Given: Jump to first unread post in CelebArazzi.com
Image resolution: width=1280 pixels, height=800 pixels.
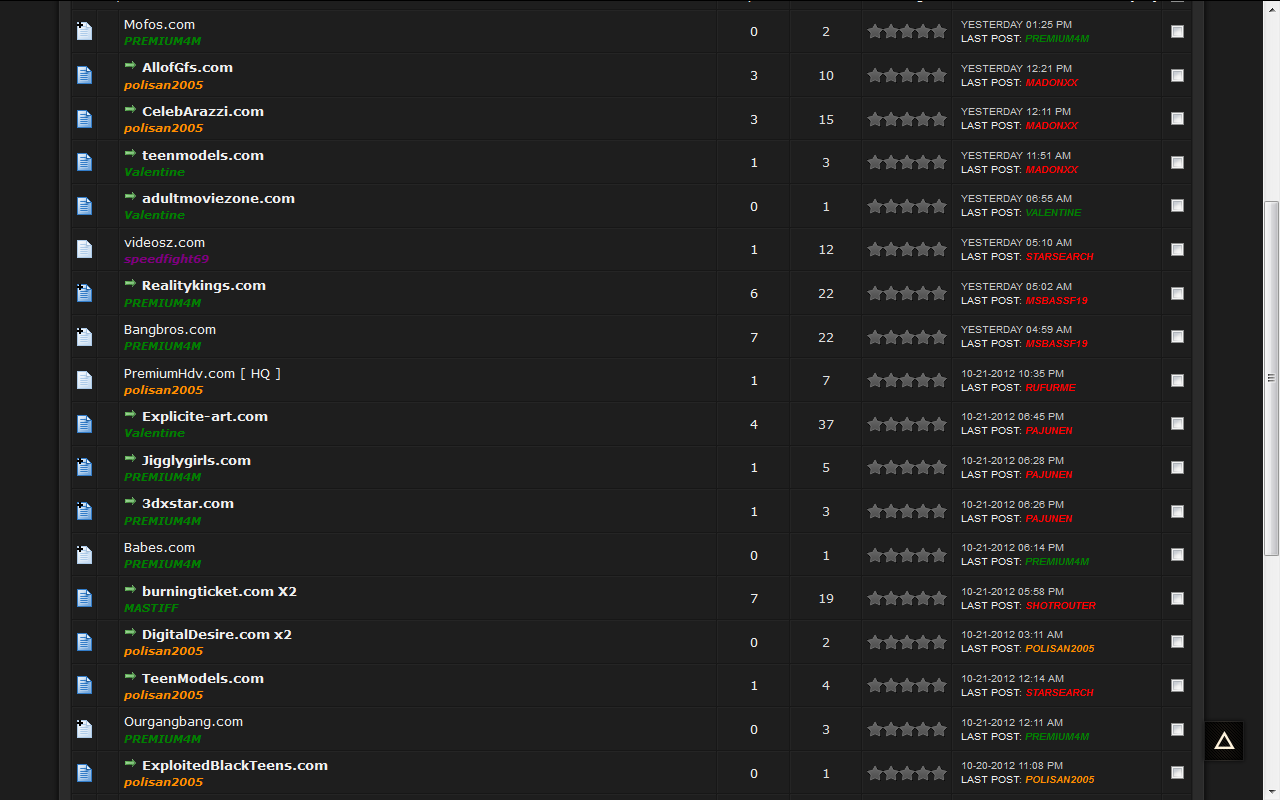Looking at the screenshot, I should click(x=130, y=110).
